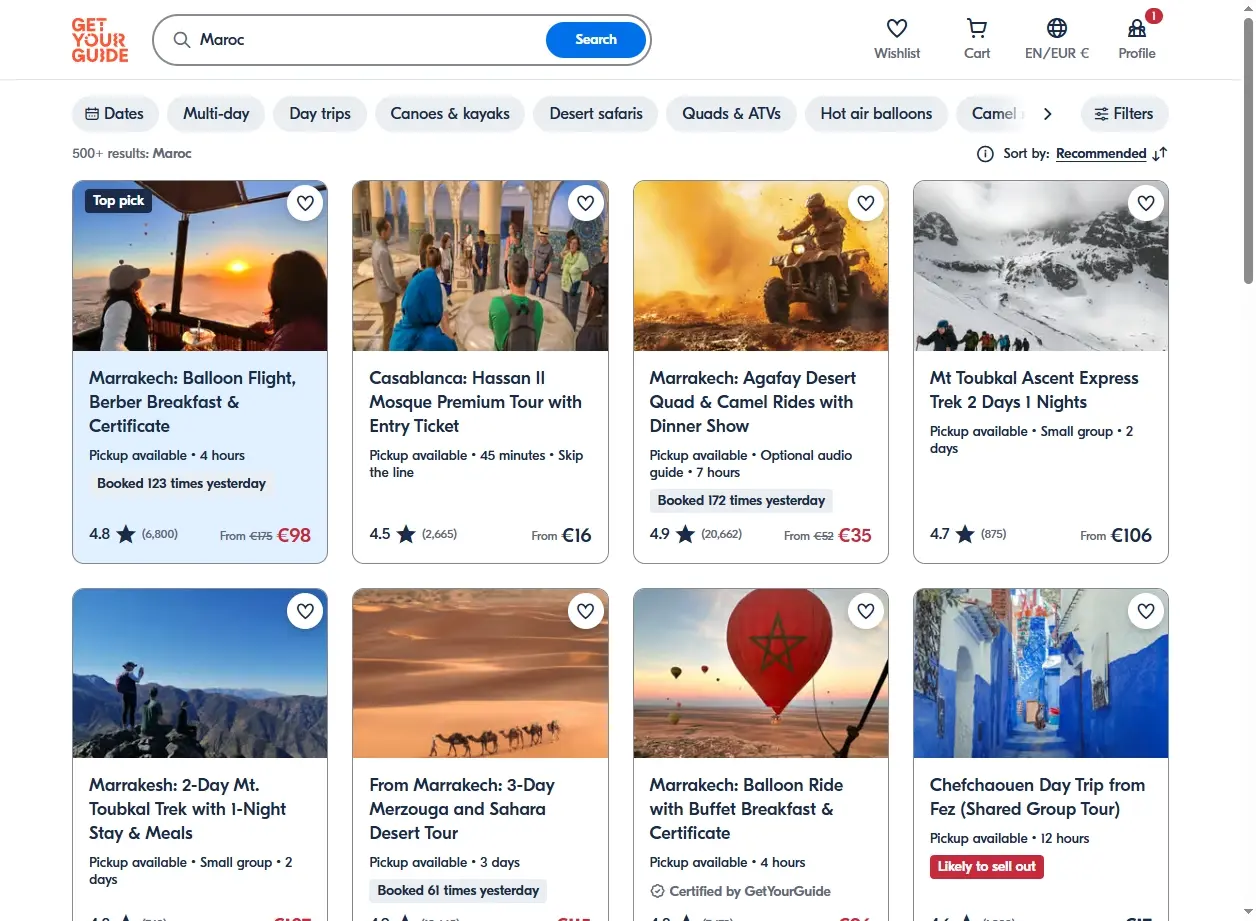Click the 500+ results: Maroc text

click(x=132, y=154)
